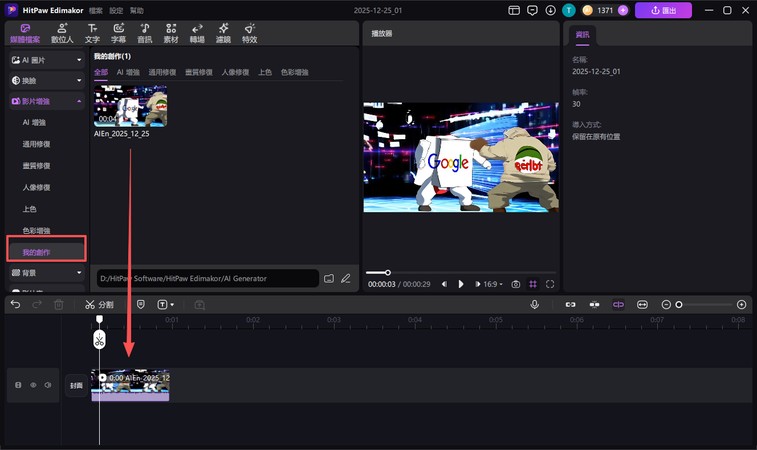Mute the timeline track audio
This screenshot has height=450, width=757.
point(47,385)
